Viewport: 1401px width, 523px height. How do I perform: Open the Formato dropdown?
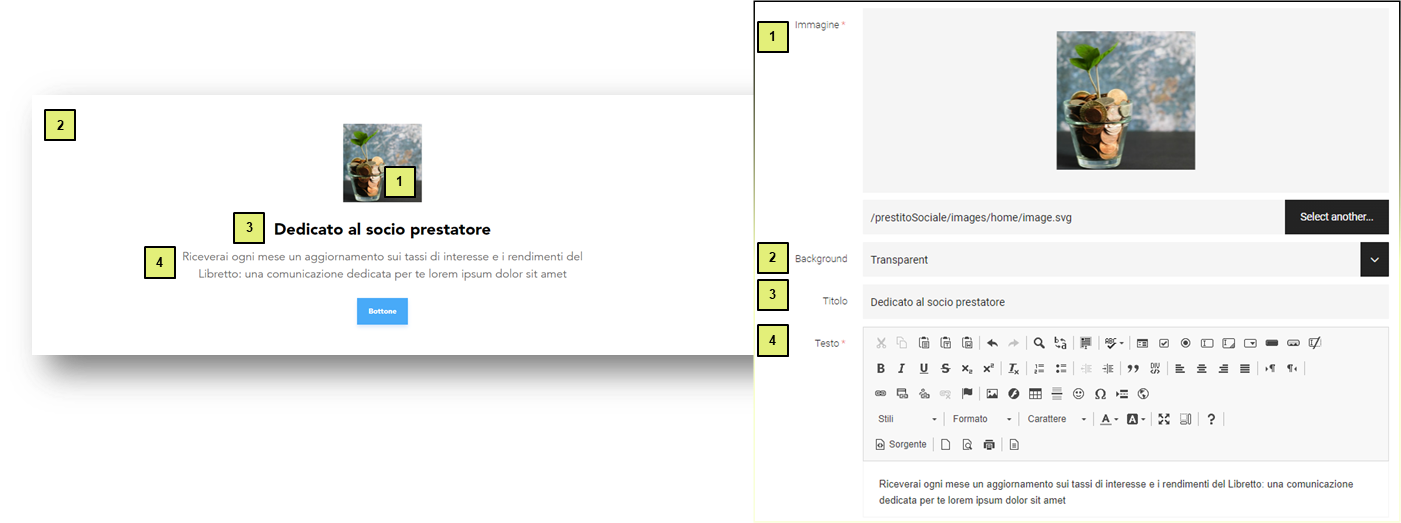point(982,419)
